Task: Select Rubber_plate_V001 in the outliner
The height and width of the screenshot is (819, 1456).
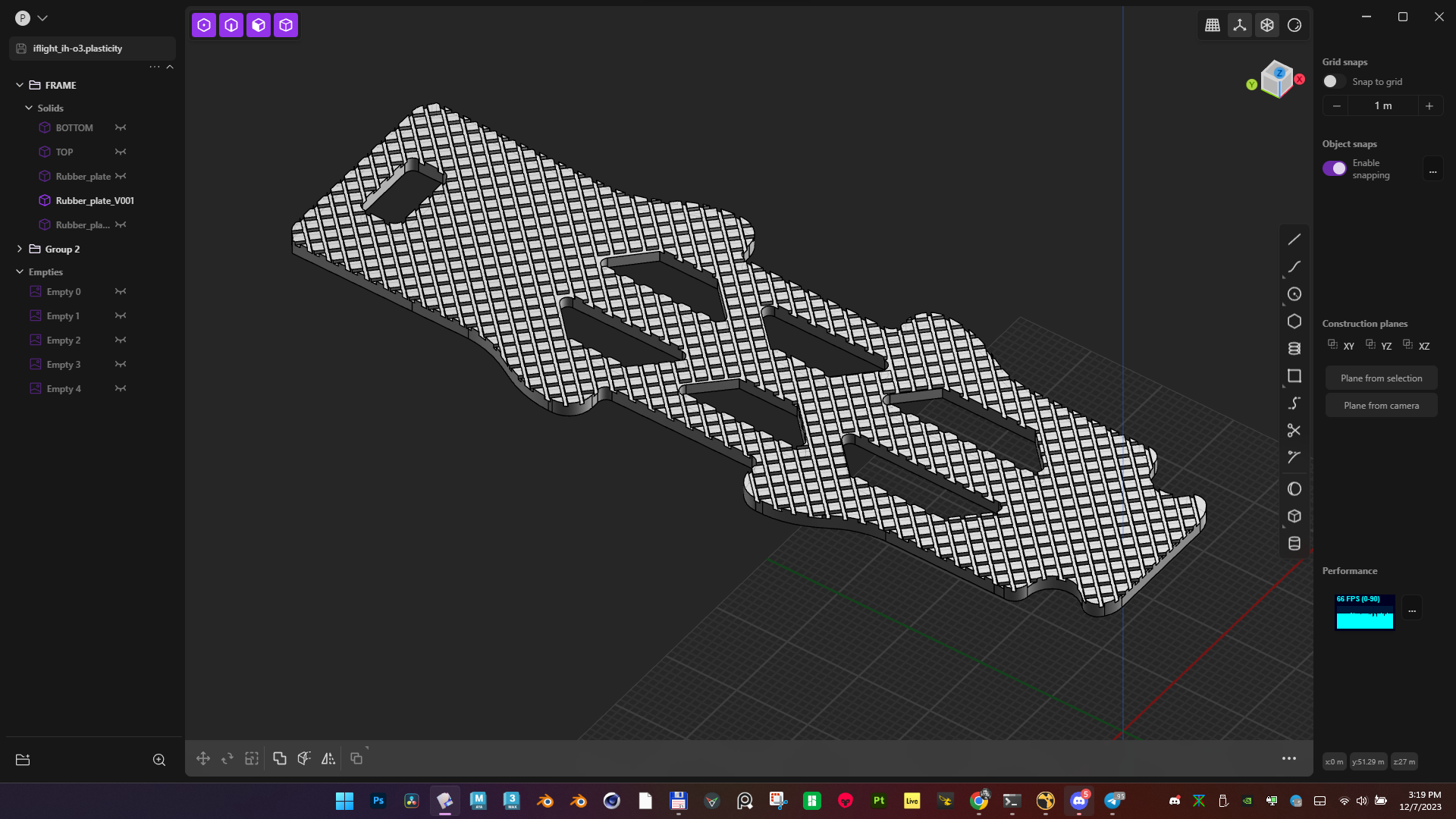Action: tap(94, 201)
